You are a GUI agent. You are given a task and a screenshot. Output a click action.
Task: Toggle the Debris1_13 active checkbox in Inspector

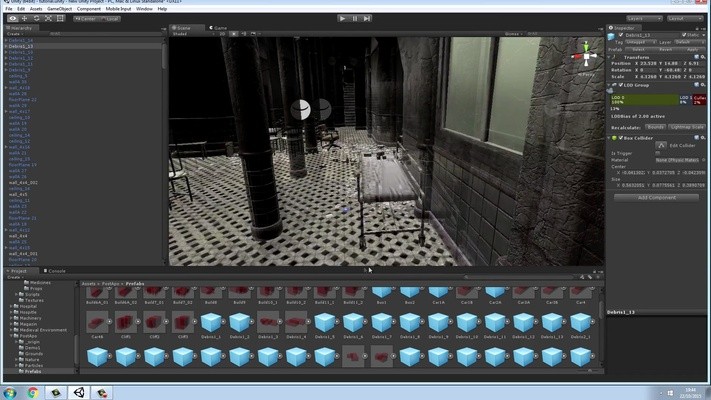pyautogui.click(x=621, y=35)
